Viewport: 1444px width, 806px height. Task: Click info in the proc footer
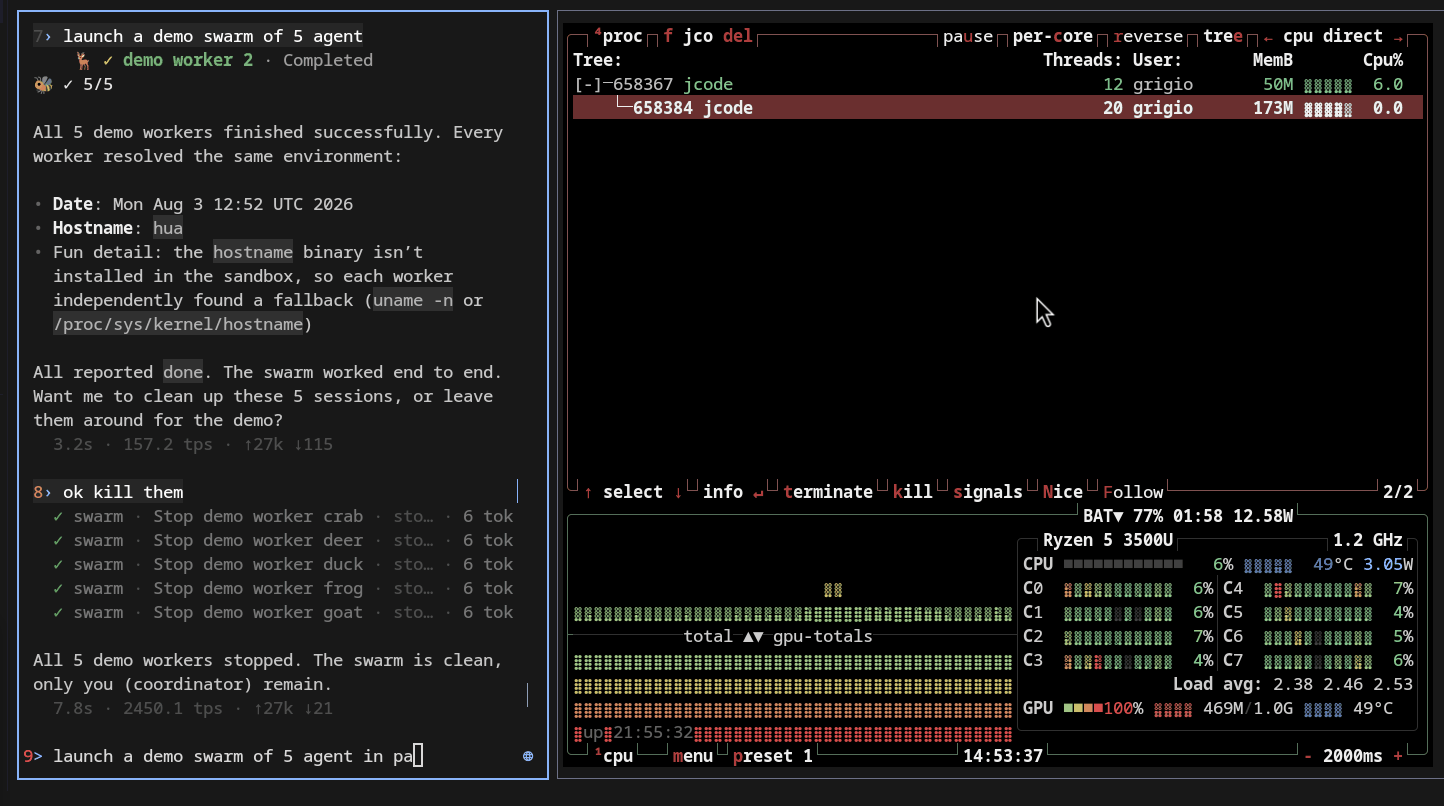pyautogui.click(x=723, y=492)
